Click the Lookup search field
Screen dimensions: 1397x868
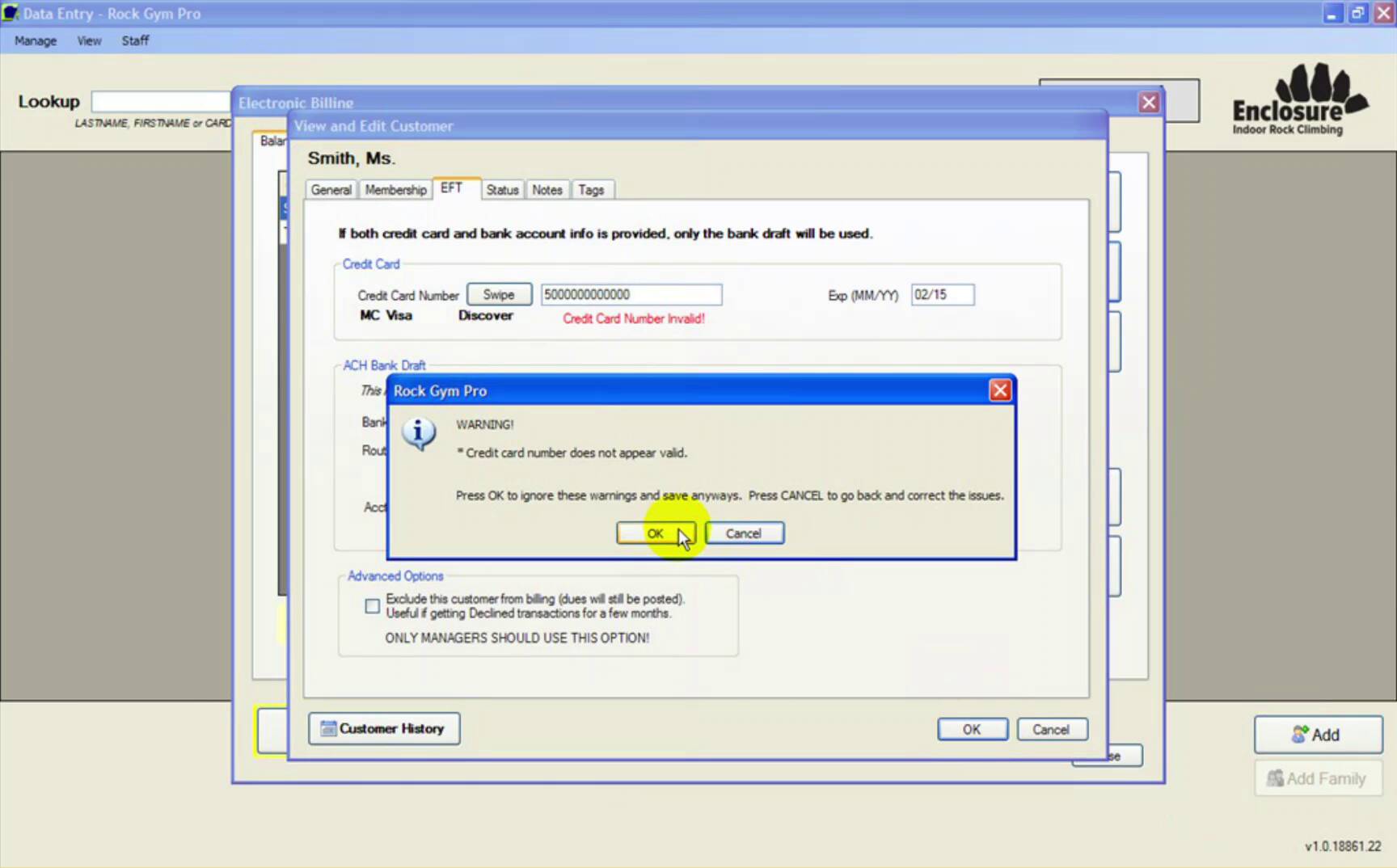[162, 102]
